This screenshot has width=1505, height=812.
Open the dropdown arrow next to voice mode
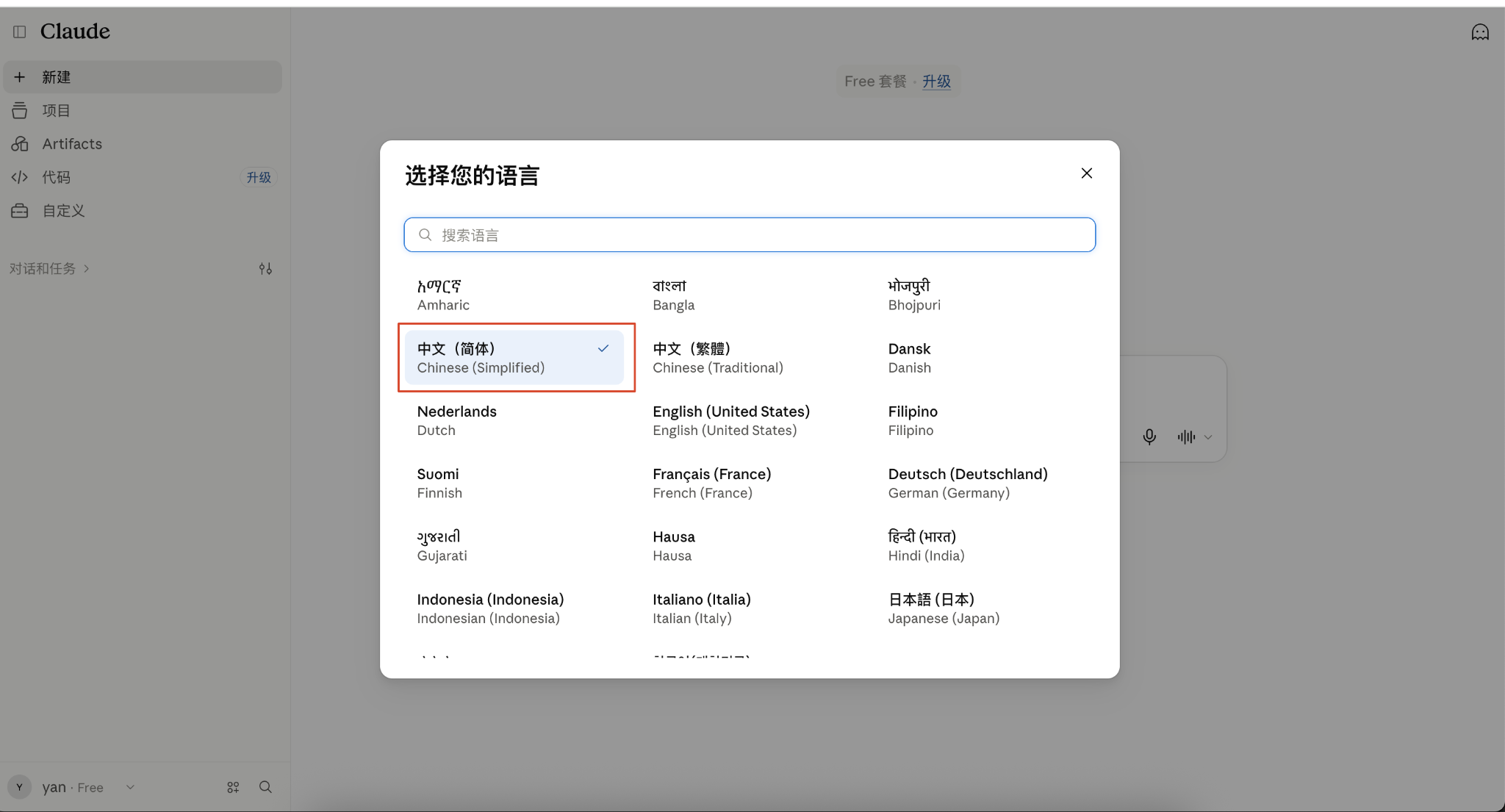[x=1208, y=437]
